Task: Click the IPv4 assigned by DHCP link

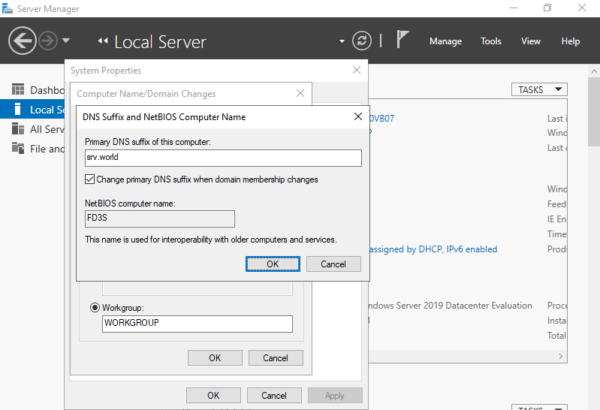Action: click(433, 250)
